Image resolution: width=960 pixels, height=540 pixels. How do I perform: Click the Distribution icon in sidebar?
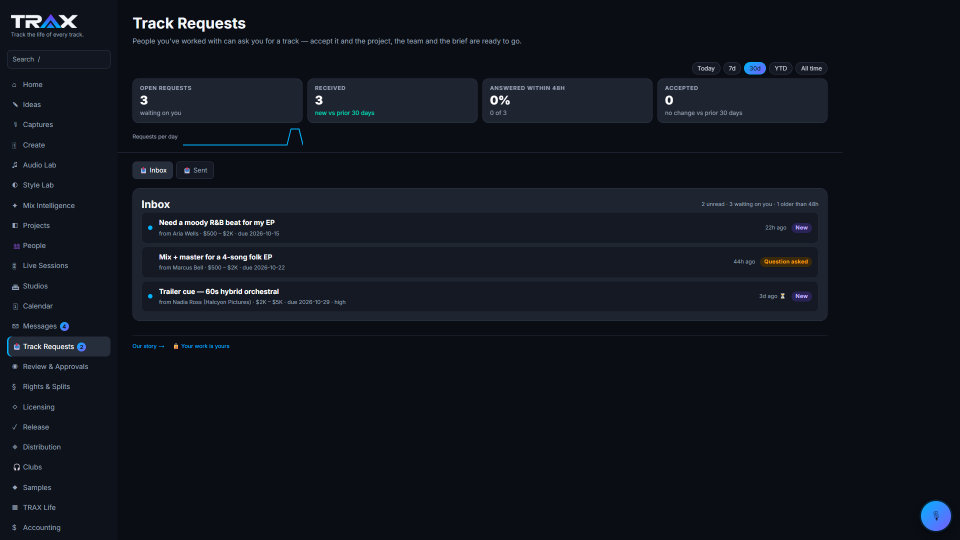click(x=15, y=447)
